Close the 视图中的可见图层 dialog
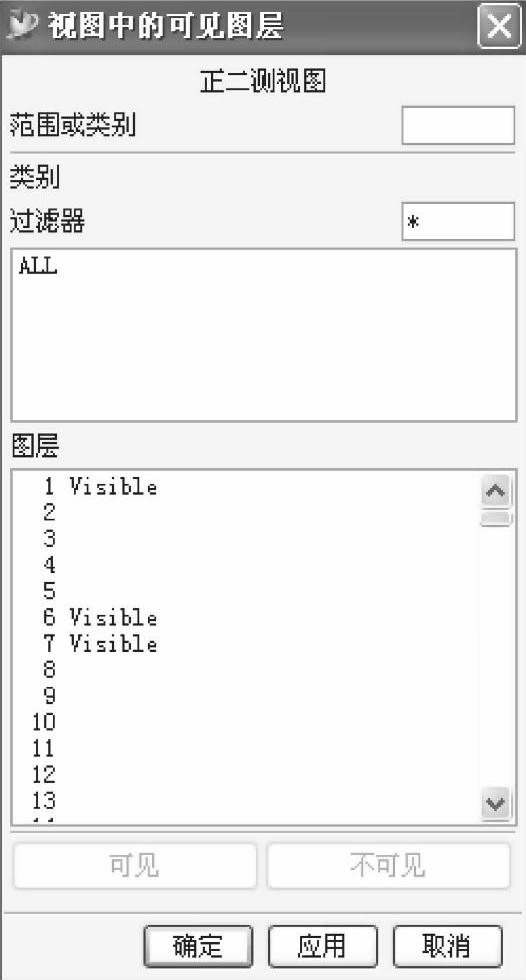Screen dimensions: 526x980 pyautogui.click(x=499, y=26)
